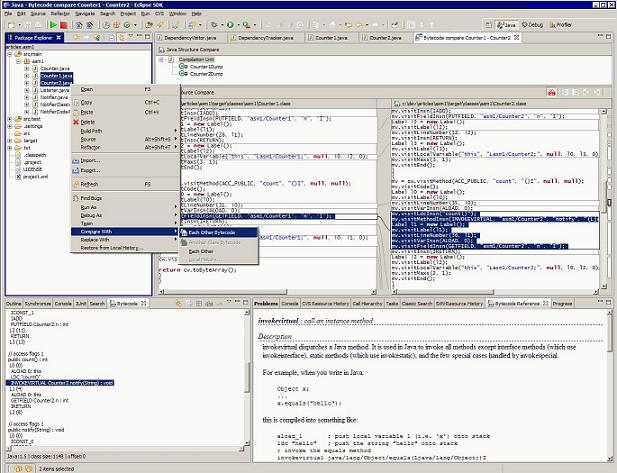Image resolution: width=617 pixels, height=473 pixels.
Task: Expand the txt folder node
Action: point(10,148)
